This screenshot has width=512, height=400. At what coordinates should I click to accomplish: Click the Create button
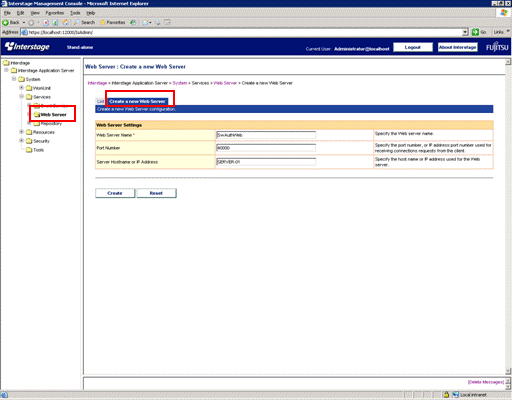coord(115,193)
